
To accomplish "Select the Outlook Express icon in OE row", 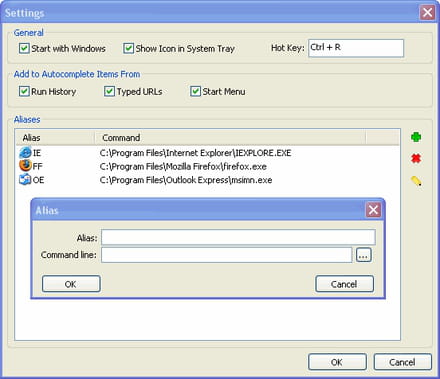I will click(x=25, y=179).
